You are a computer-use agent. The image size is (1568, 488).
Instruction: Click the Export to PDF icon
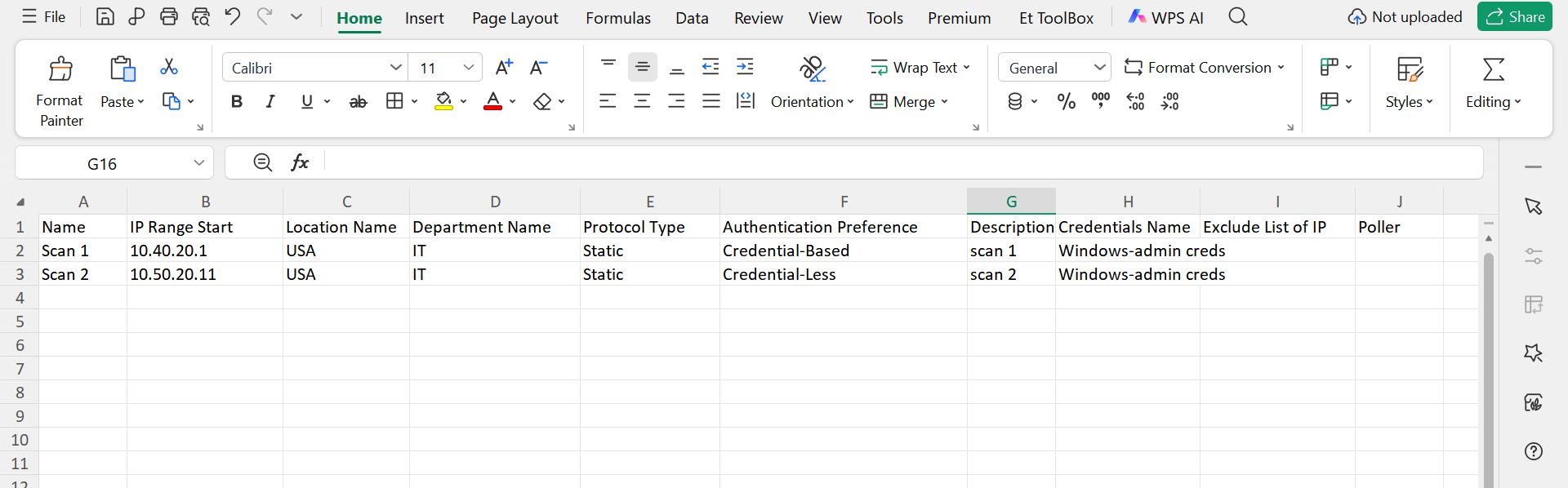[x=136, y=16]
